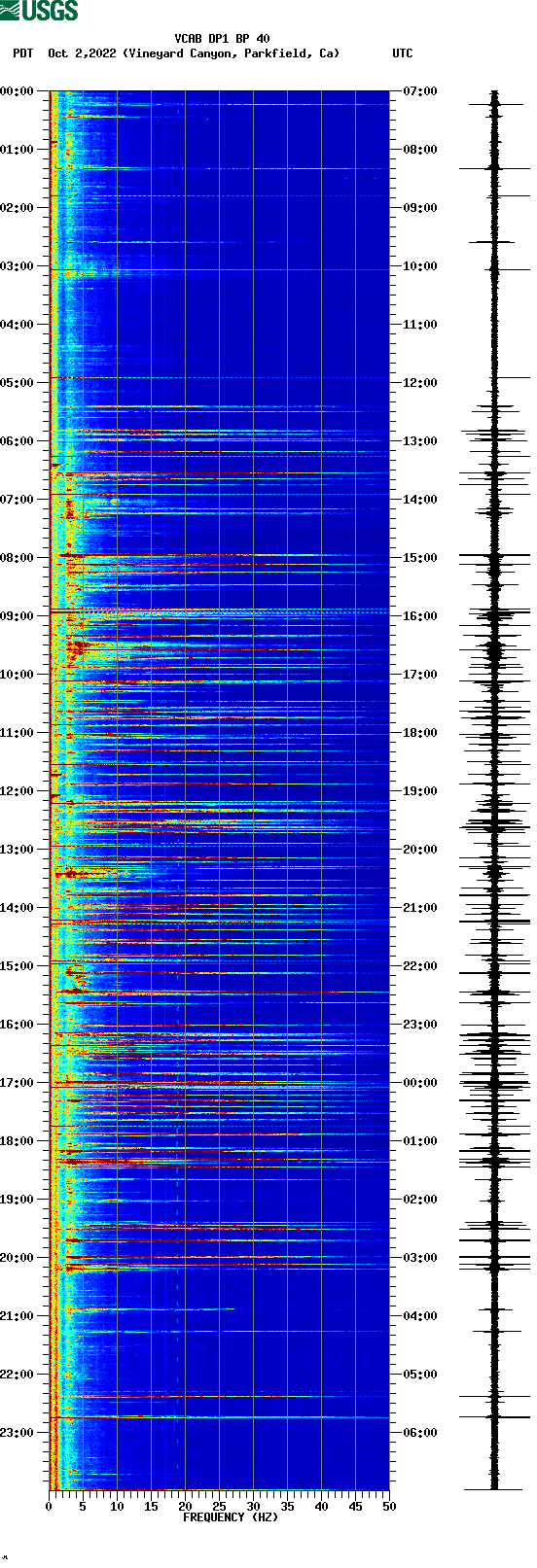Image resolution: width=537 pixels, height=1568 pixels.
Task: Click the 00:00 PDT time label
Action: click(18, 91)
